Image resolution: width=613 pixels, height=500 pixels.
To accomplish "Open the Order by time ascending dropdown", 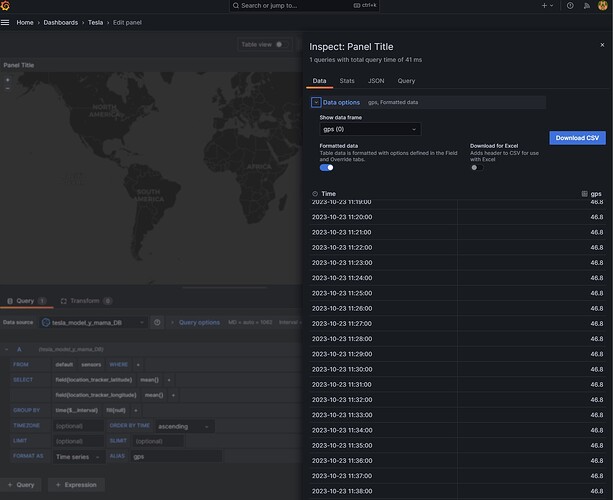I will point(183,426).
